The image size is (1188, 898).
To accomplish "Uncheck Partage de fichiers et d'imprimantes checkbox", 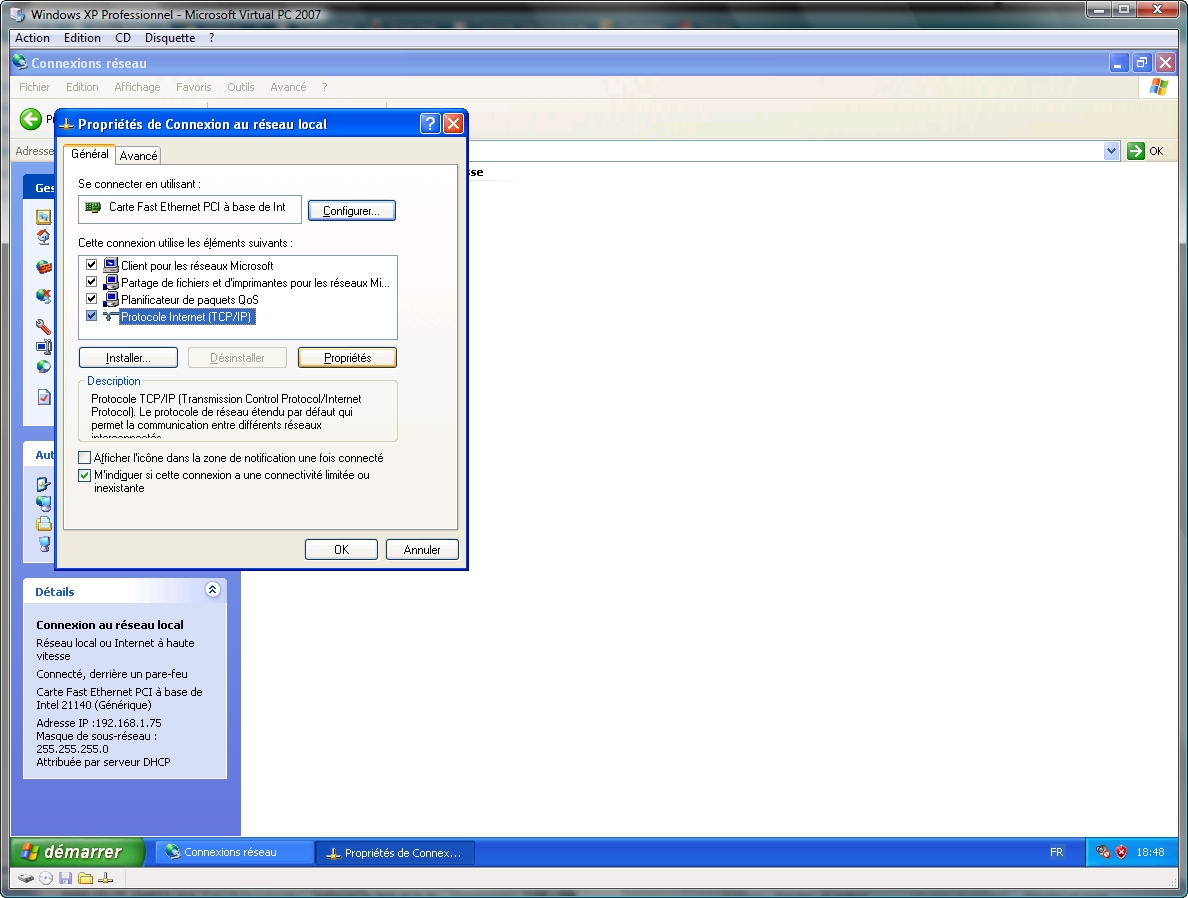I will [92, 282].
